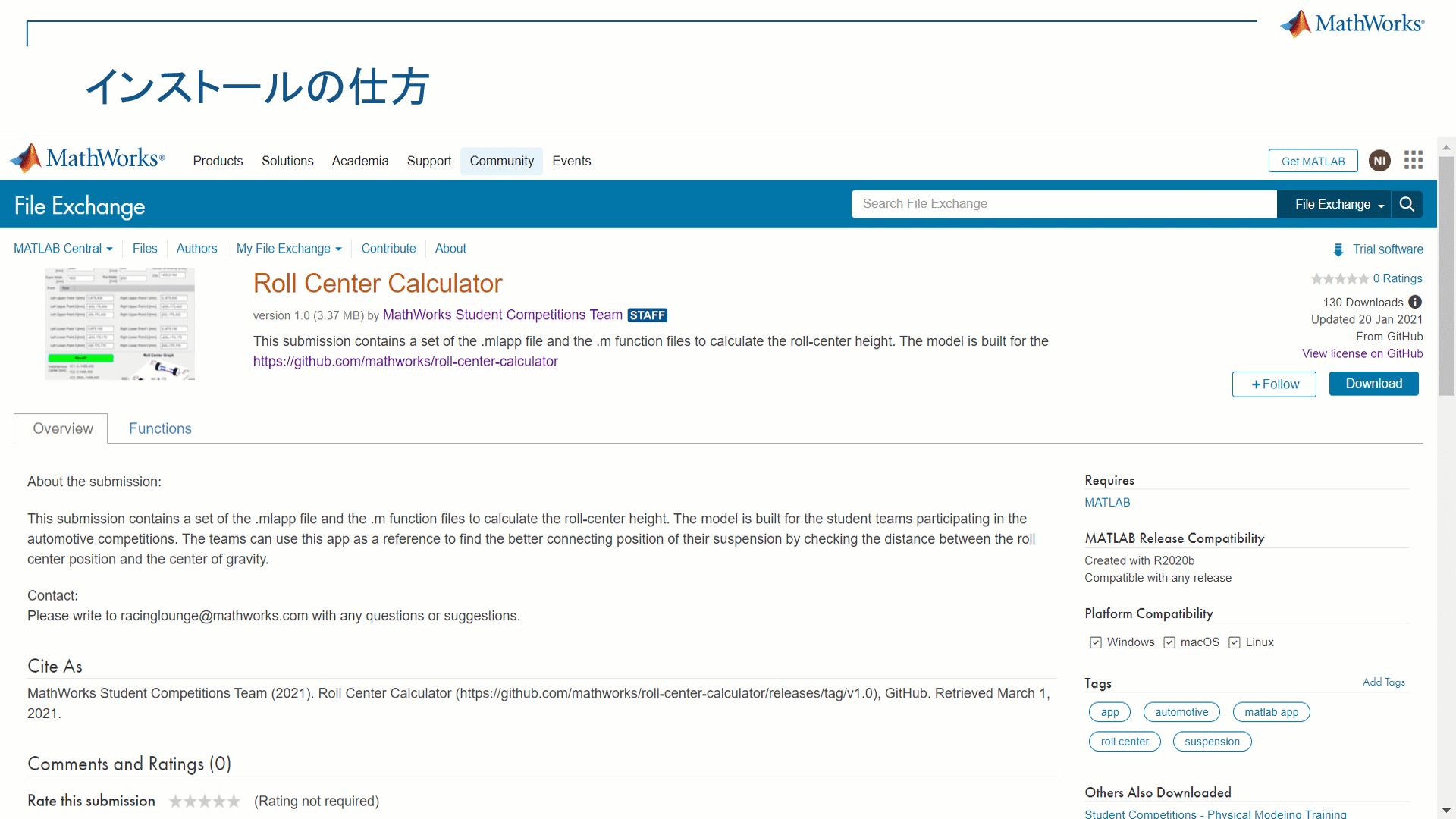Viewport: 1456px width, 819px height.
Task: Expand the My File Exchange dropdown
Action: click(288, 249)
